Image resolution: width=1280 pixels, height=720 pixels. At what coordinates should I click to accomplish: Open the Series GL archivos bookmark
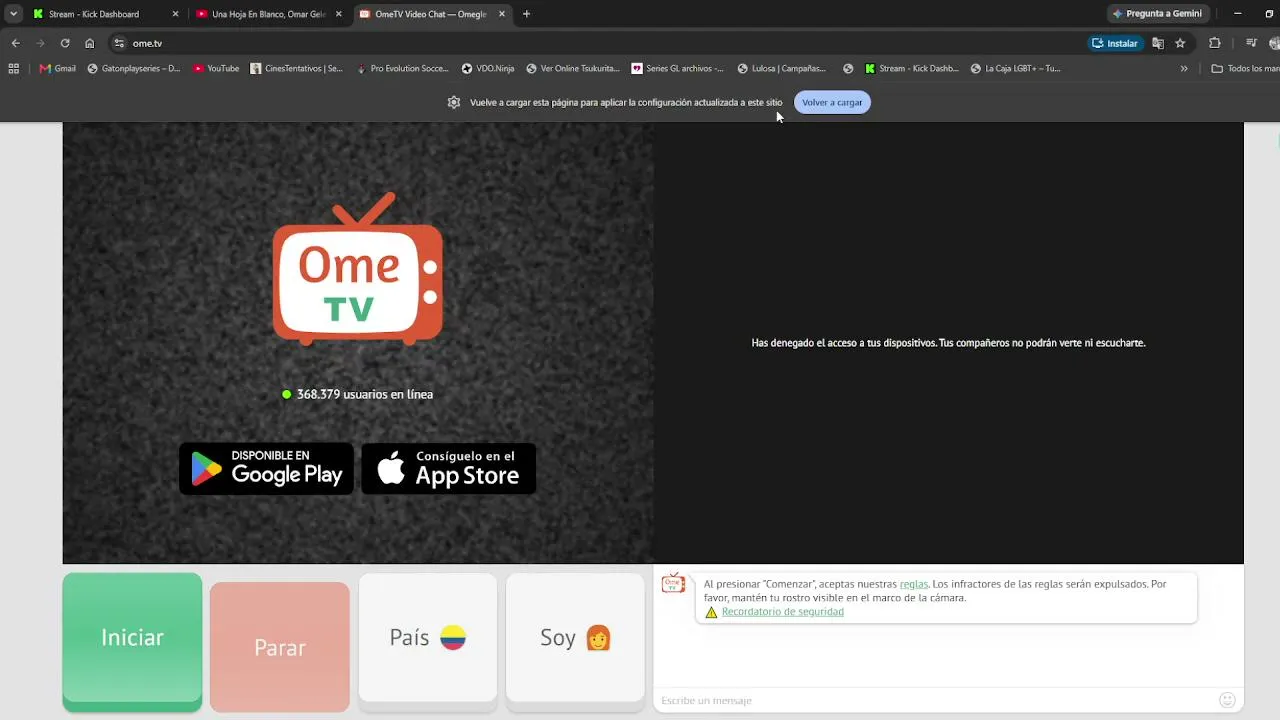click(678, 69)
